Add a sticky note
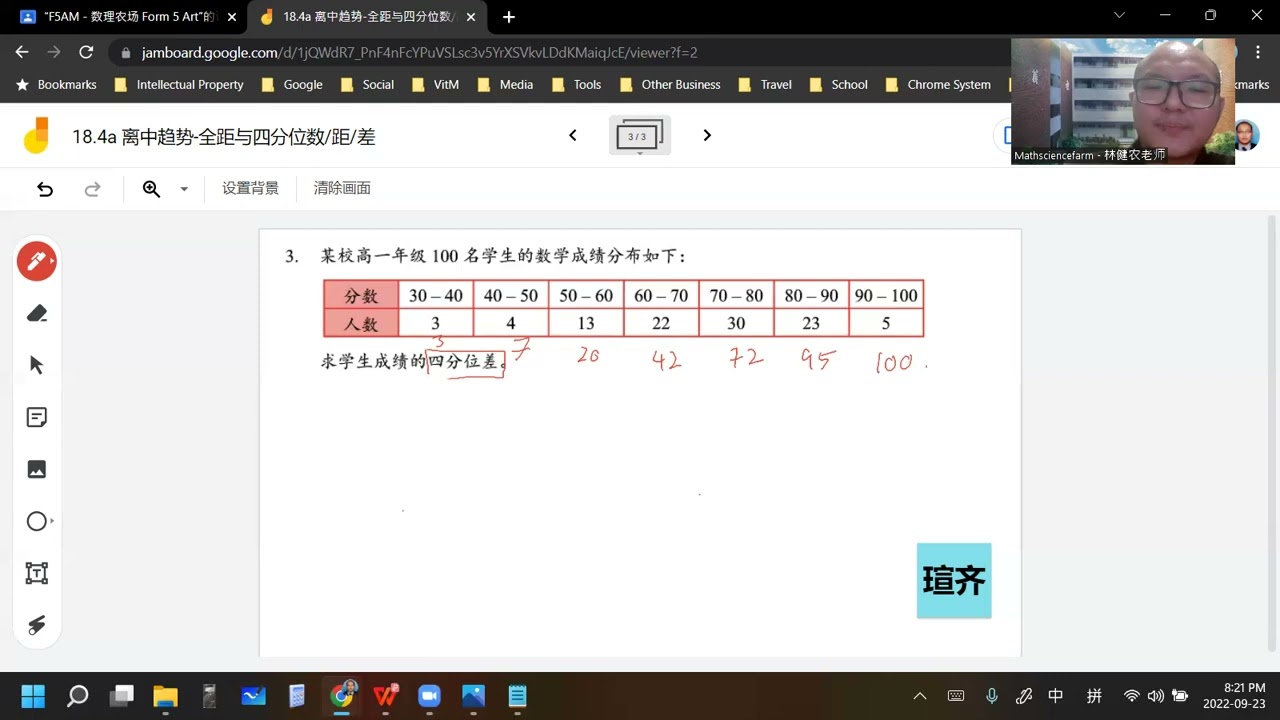Image resolution: width=1280 pixels, height=720 pixels. [x=37, y=418]
